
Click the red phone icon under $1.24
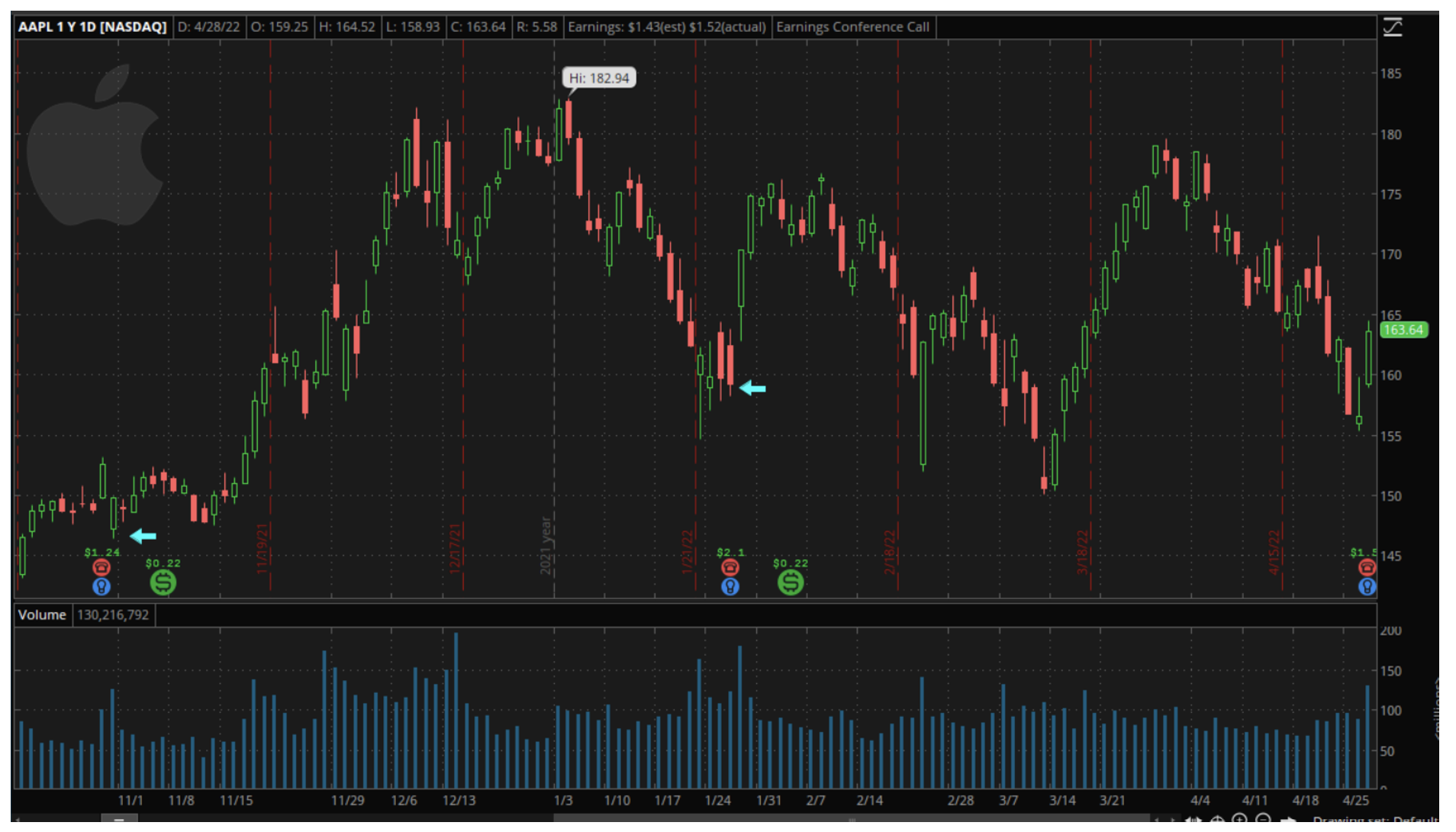click(101, 567)
